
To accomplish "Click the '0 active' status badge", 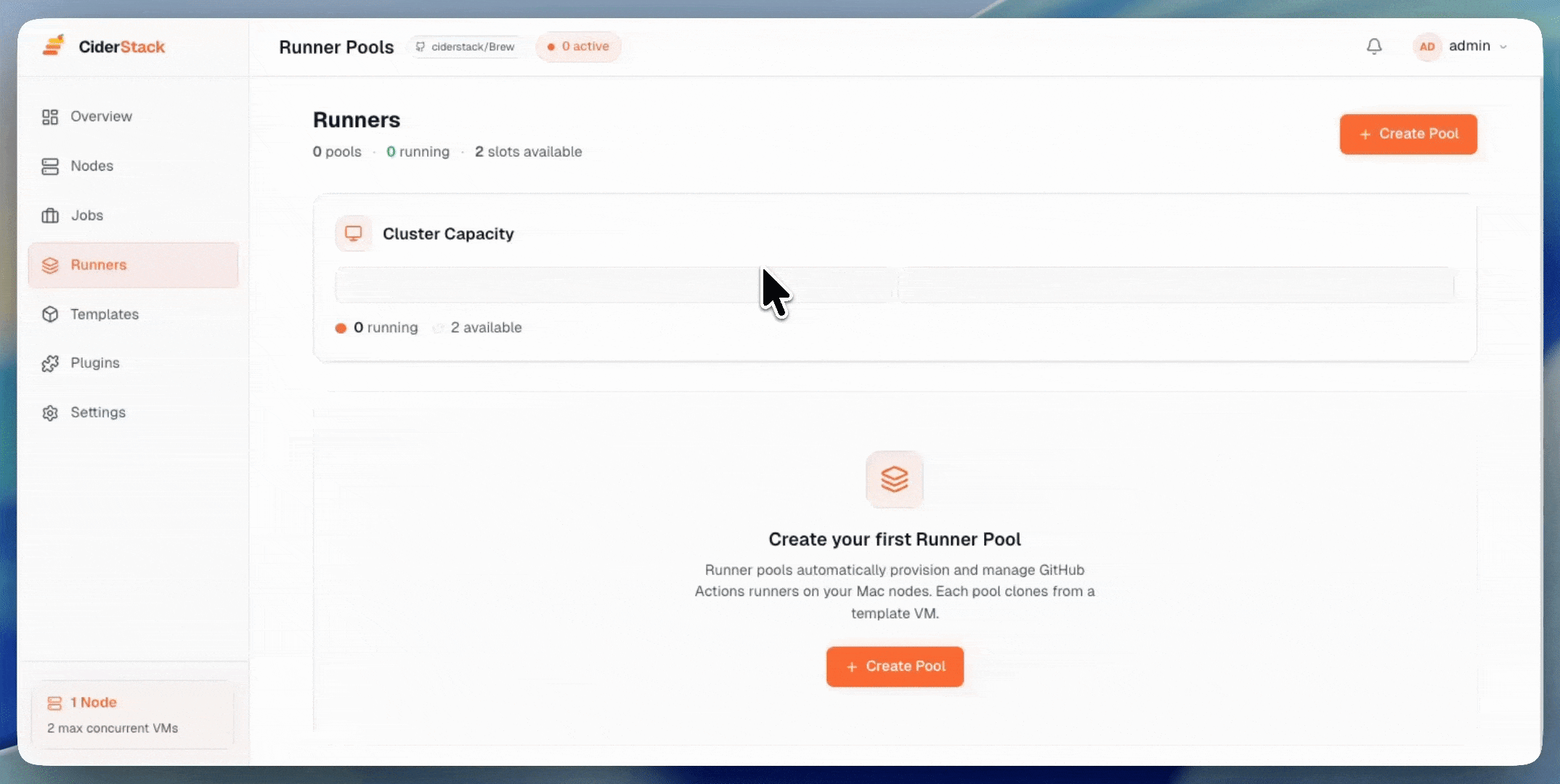I will (x=579, y=46).
